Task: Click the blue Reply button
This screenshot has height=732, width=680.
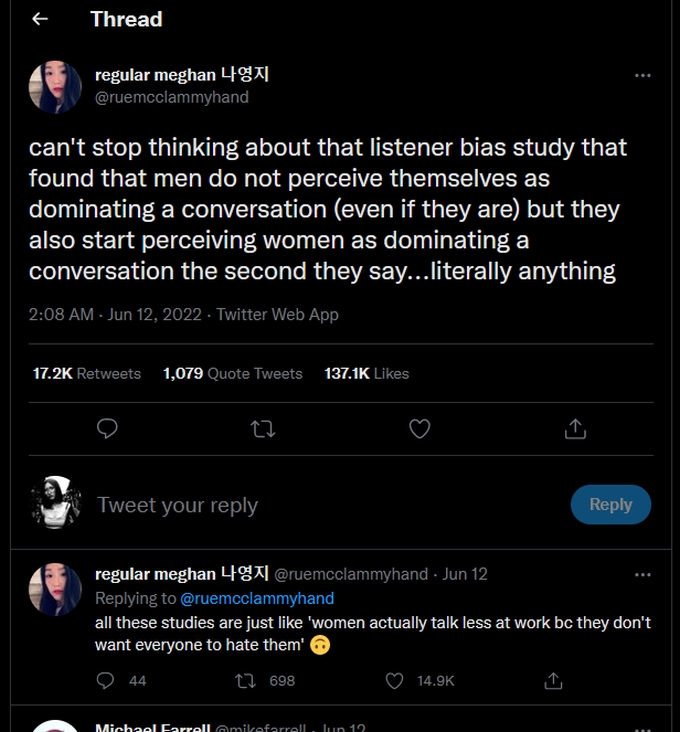Action: click(x=610, y=505)
